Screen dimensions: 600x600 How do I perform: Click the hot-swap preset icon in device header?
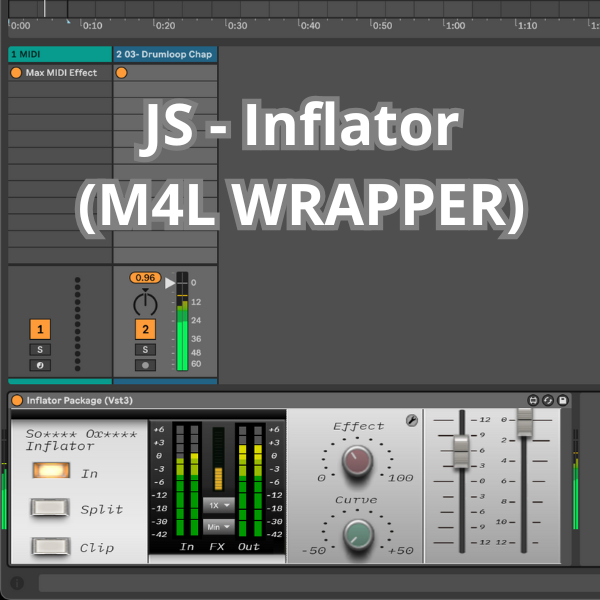pyautogui.click(x=548, y=400)
